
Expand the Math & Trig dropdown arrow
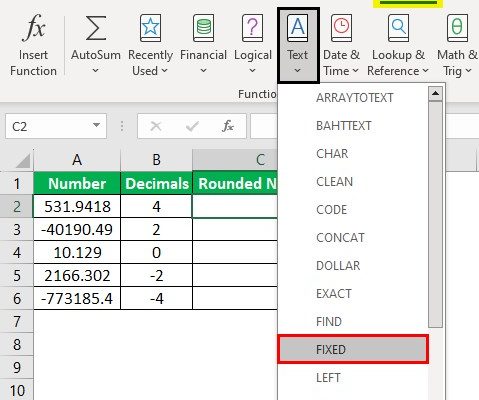point(468,71)
